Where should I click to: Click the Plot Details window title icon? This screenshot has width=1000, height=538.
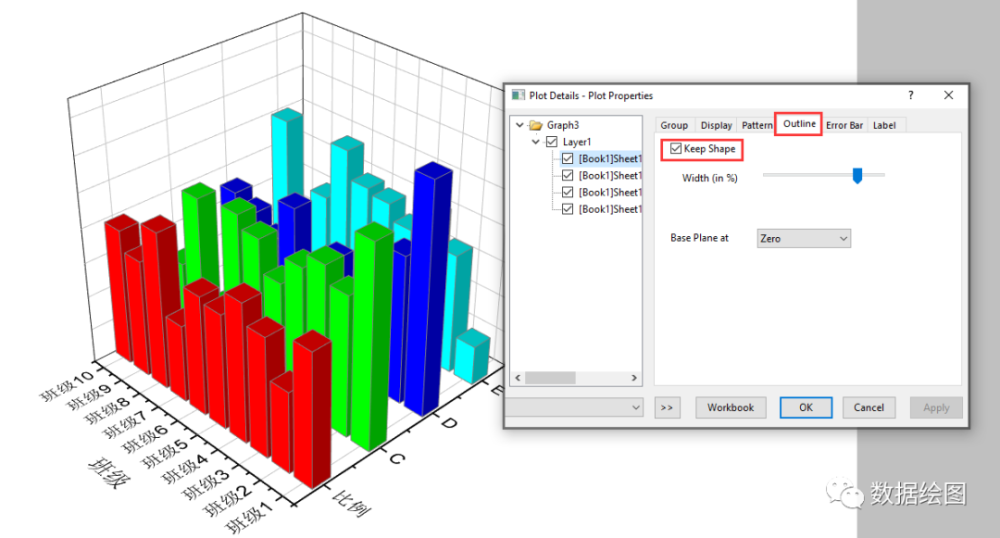coord(518,96)
